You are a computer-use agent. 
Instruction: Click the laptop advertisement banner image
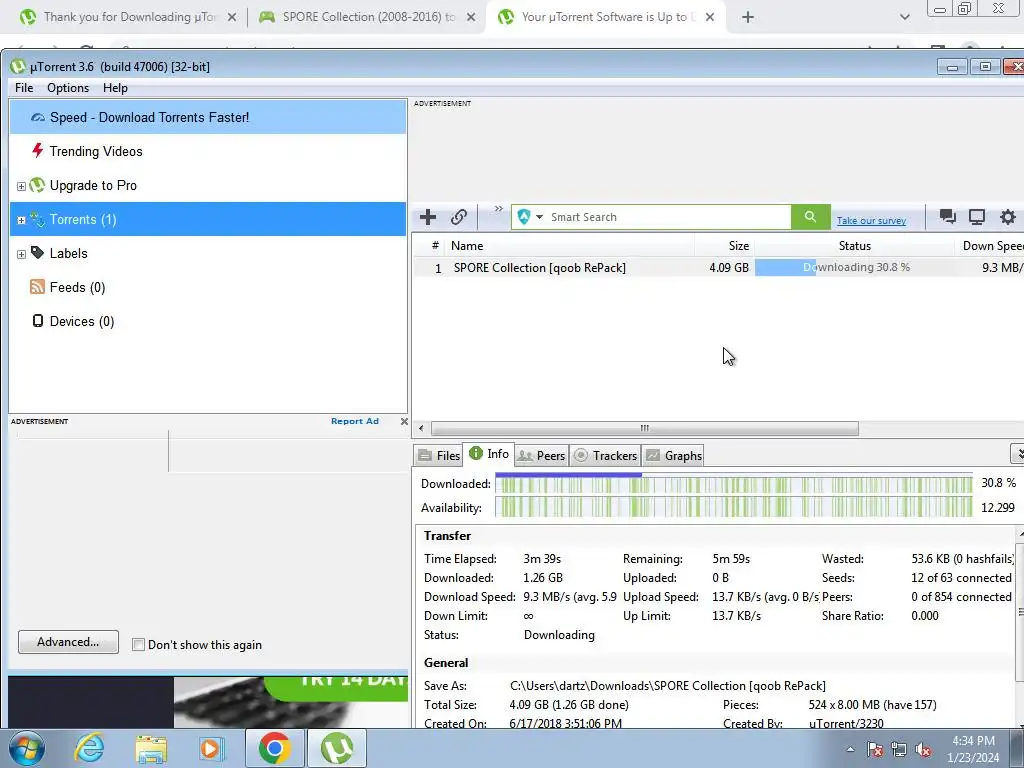pyautogui.click(x=208, y=702)
